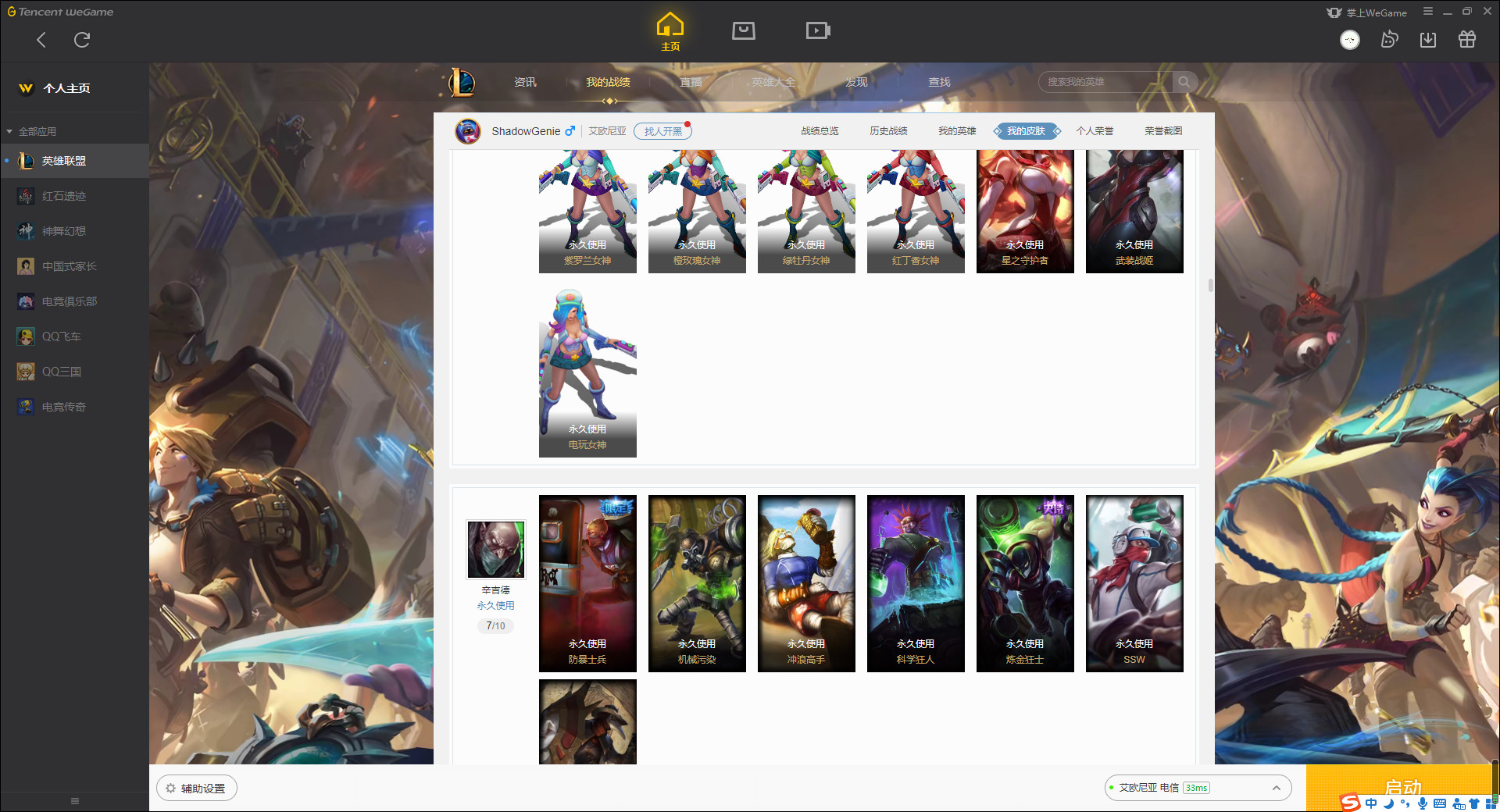Open the 红丁香女神 skin card
1500x812 pixels.
click(x=916, y=211)
